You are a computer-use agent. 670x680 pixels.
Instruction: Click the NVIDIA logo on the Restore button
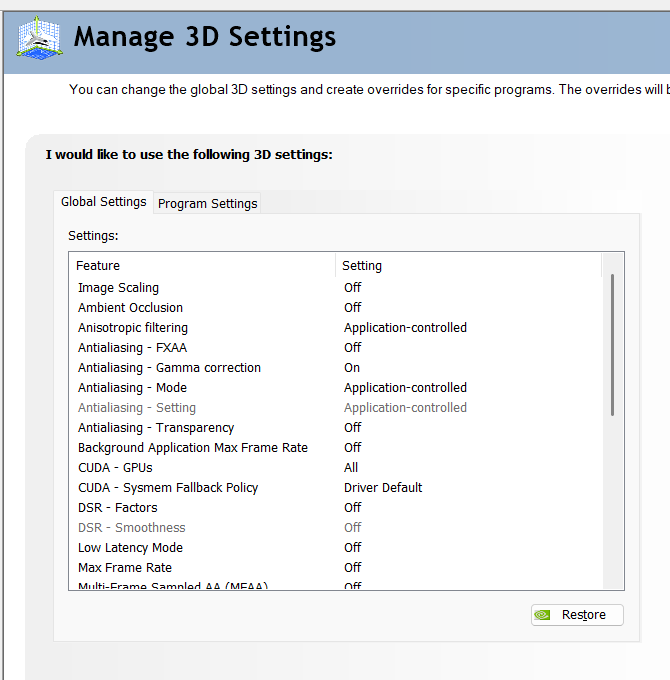542,615
